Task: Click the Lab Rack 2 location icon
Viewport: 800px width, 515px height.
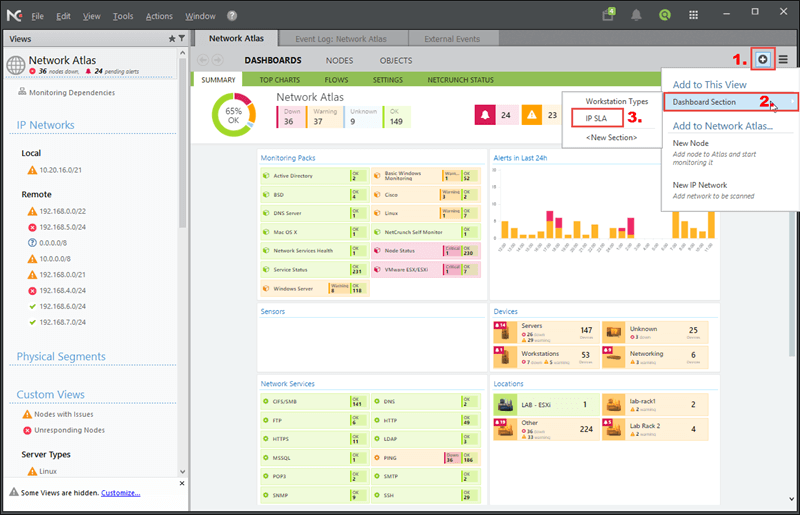Action: [x=613, y=429]
